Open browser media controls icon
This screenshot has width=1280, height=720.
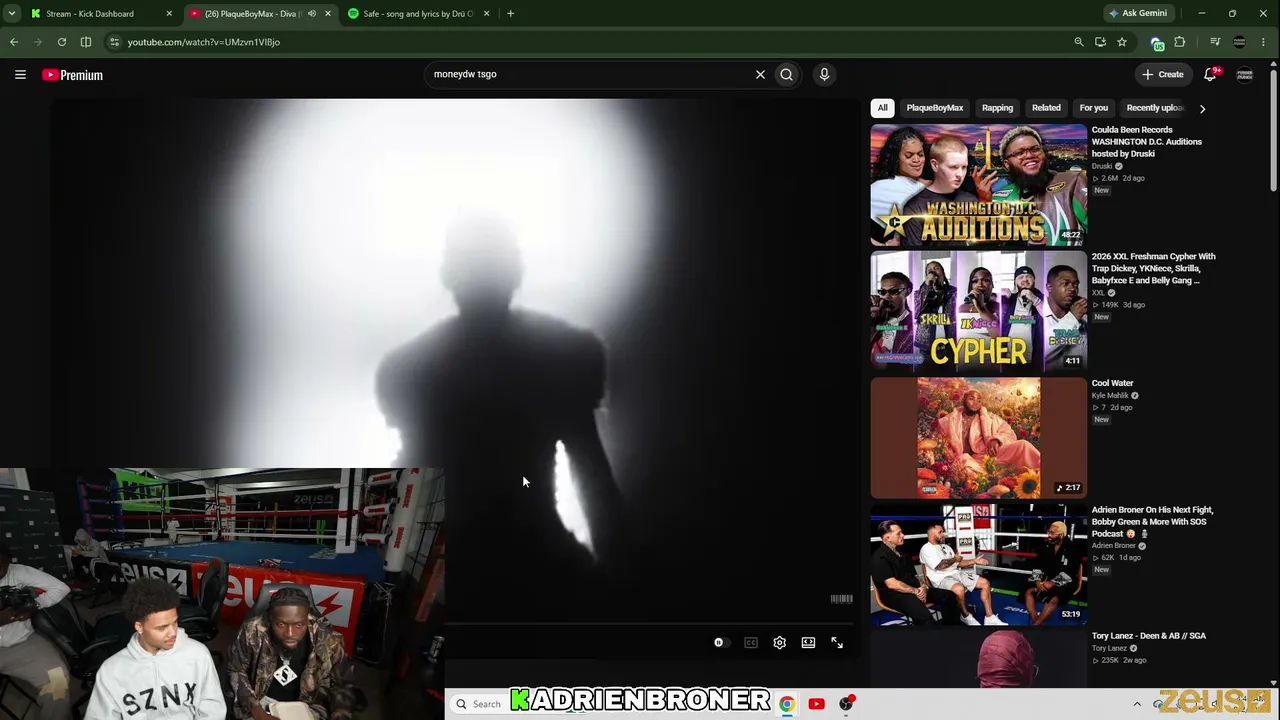point(1215,42)
